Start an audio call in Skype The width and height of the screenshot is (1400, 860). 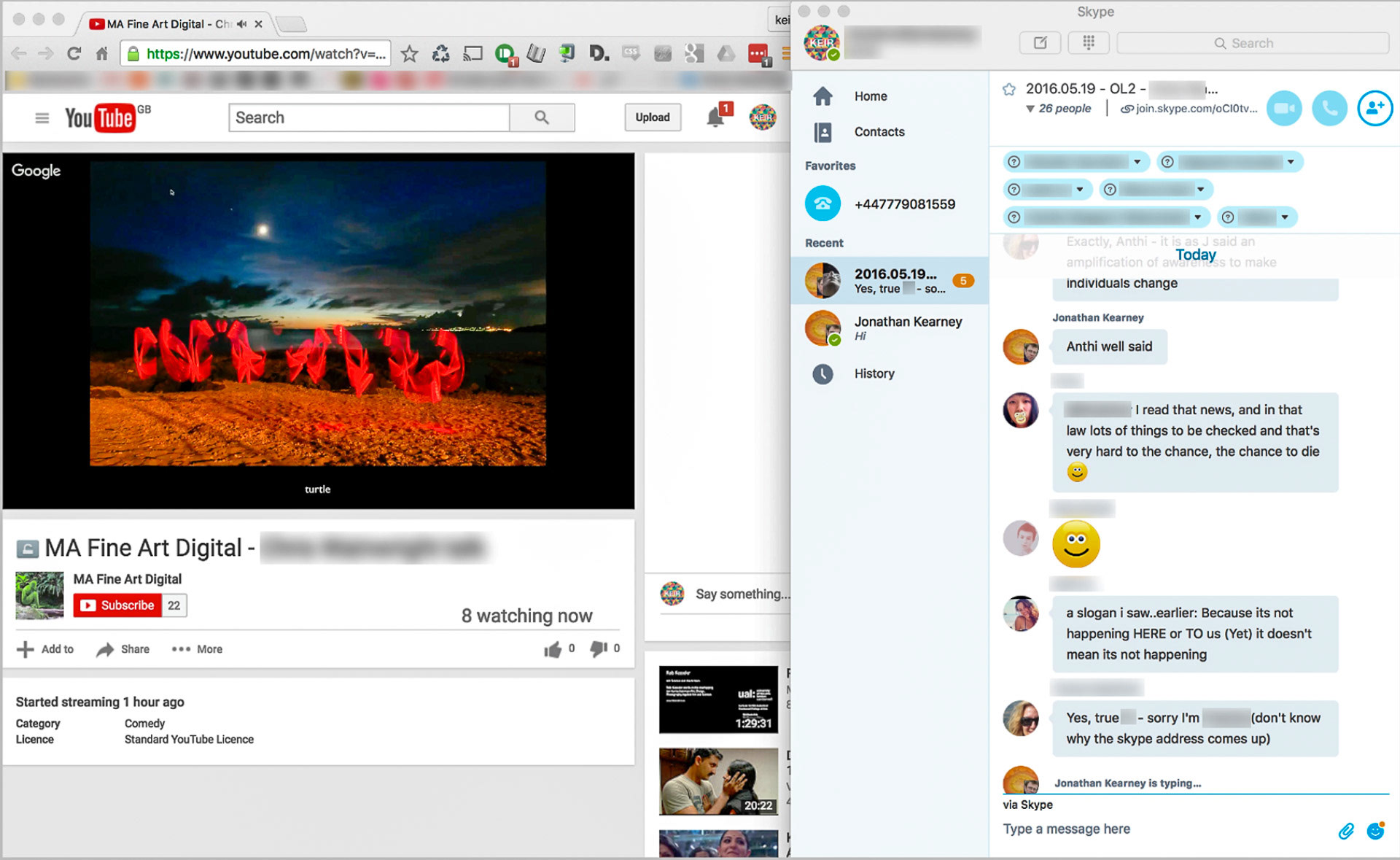1329,109
